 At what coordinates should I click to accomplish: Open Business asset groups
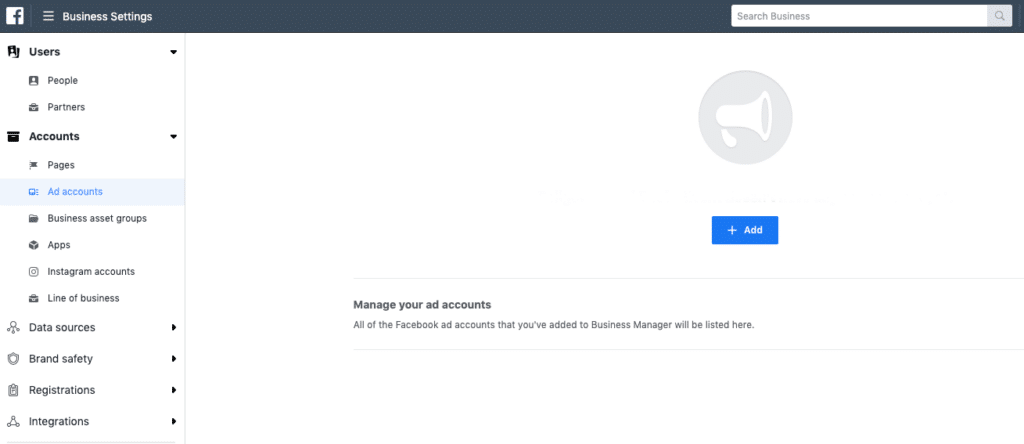(97, 218)
